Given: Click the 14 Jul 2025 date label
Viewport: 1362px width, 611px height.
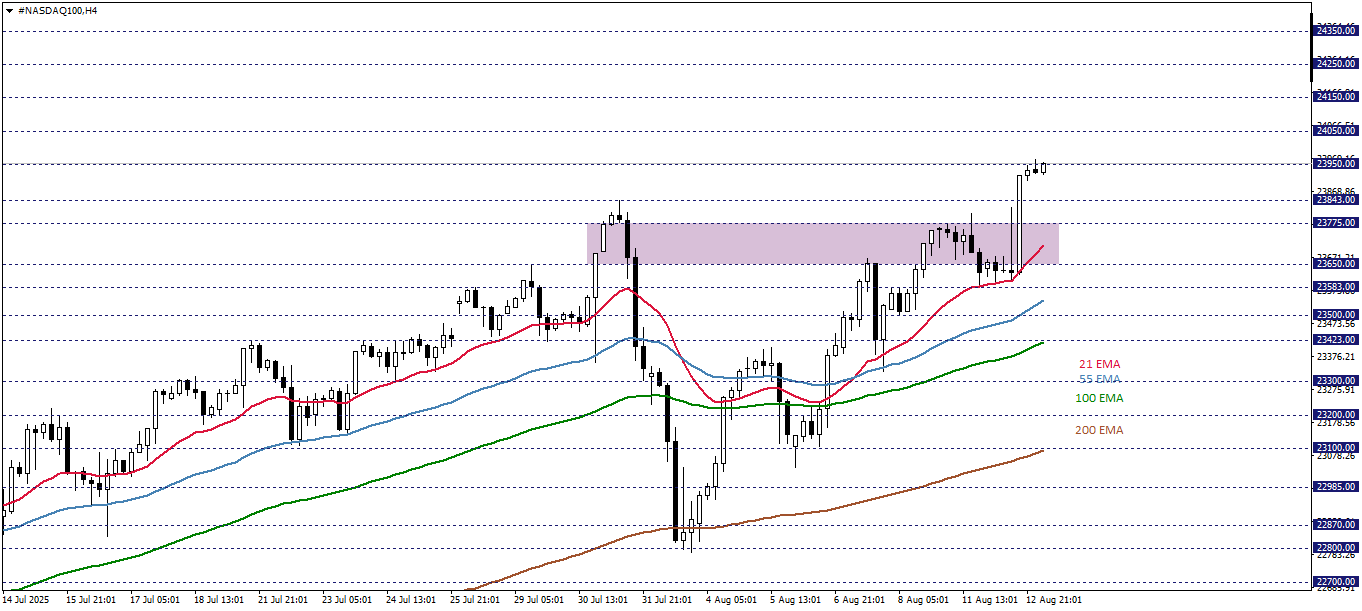Looking at the screenshot, I should coord(25,600).
